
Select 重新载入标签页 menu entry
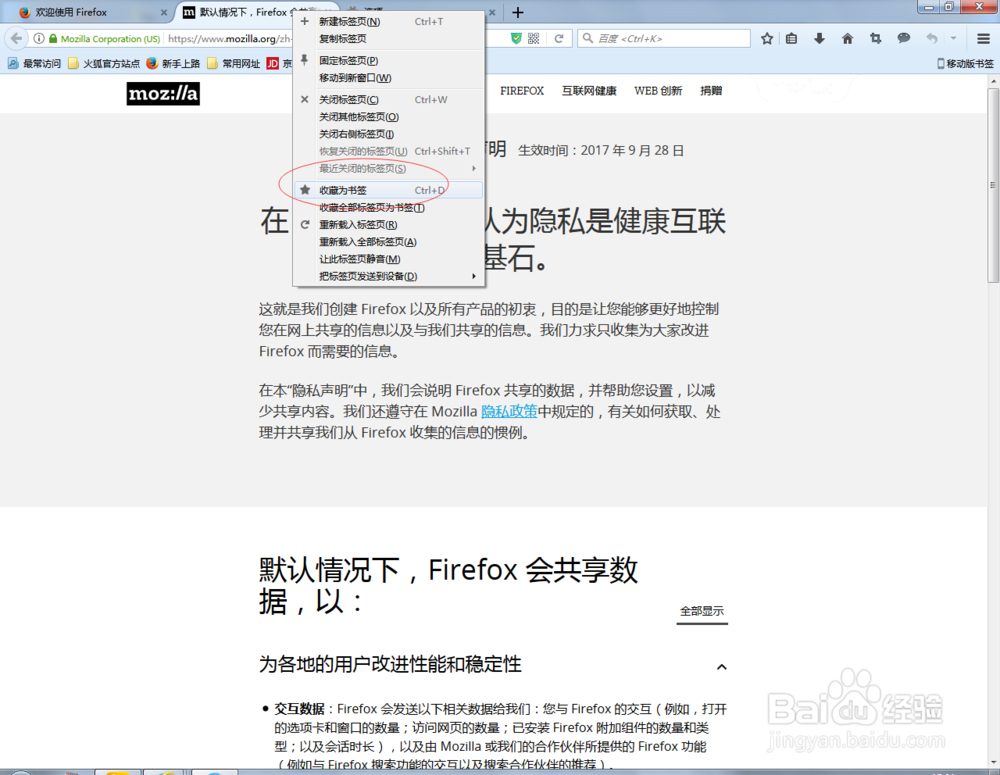click(x=388, y=225)
